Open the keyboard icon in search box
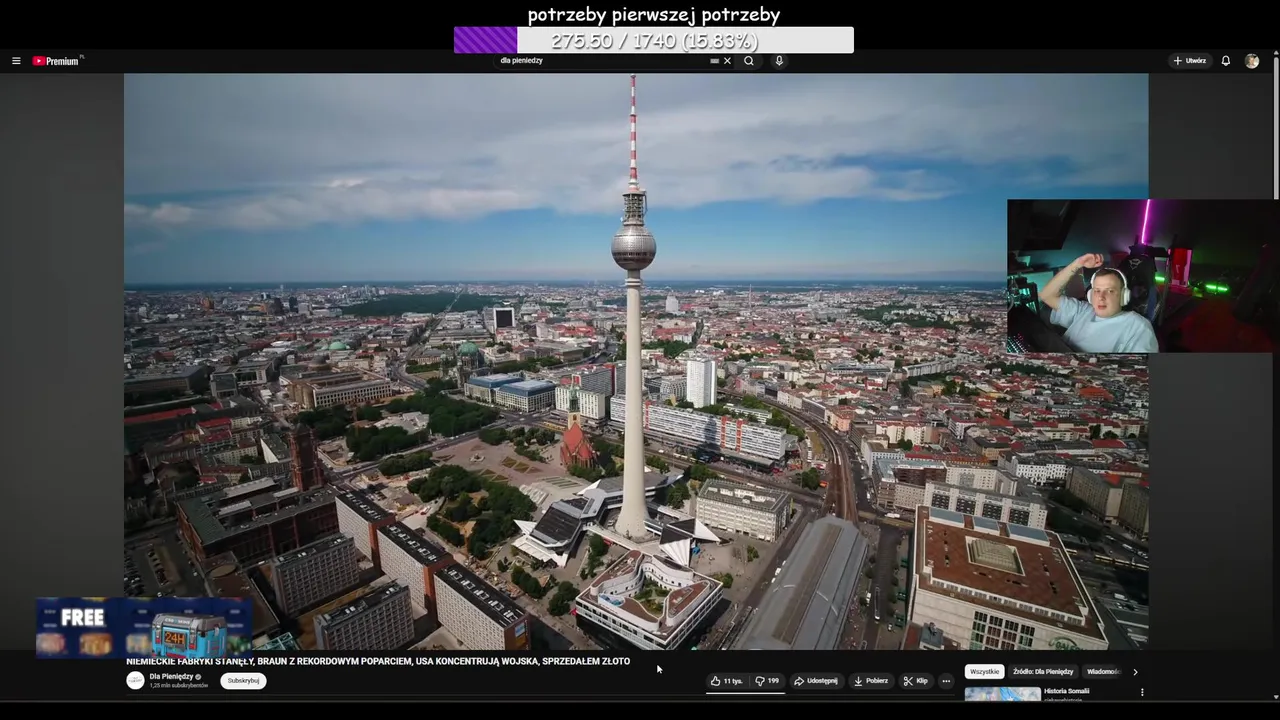 point(714,61)
